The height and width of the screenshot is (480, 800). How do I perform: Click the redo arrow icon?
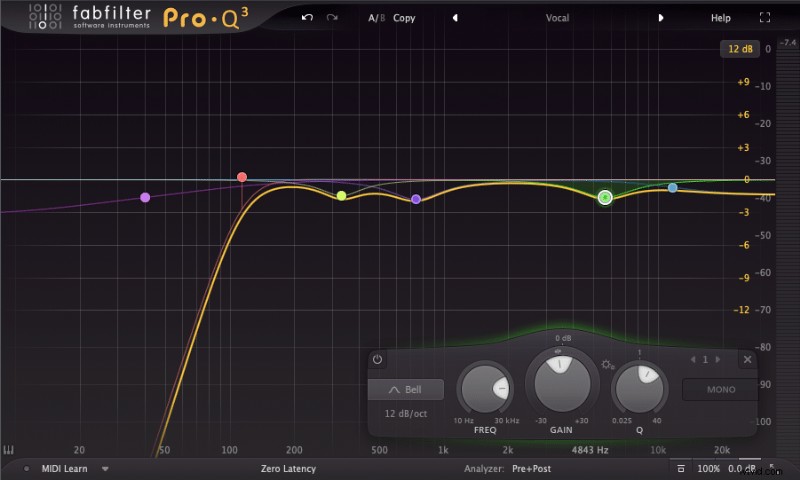(332, 17)
